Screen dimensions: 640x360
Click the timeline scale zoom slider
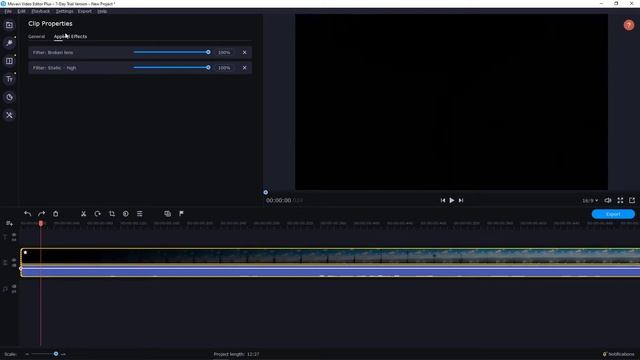pyautogui.click(x=44, y=354)
